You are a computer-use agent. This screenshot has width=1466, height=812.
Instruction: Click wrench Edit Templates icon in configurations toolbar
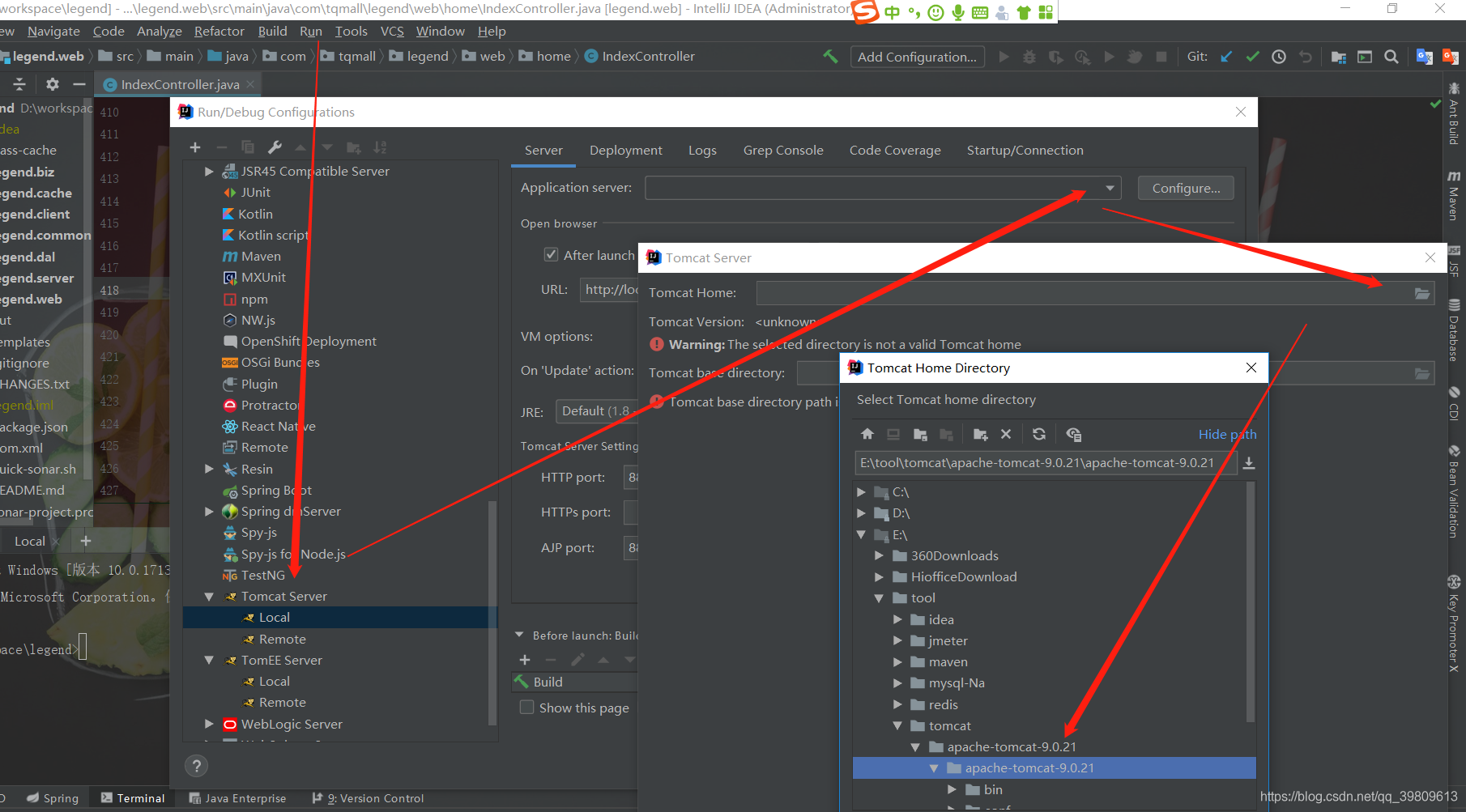(275, 147)
